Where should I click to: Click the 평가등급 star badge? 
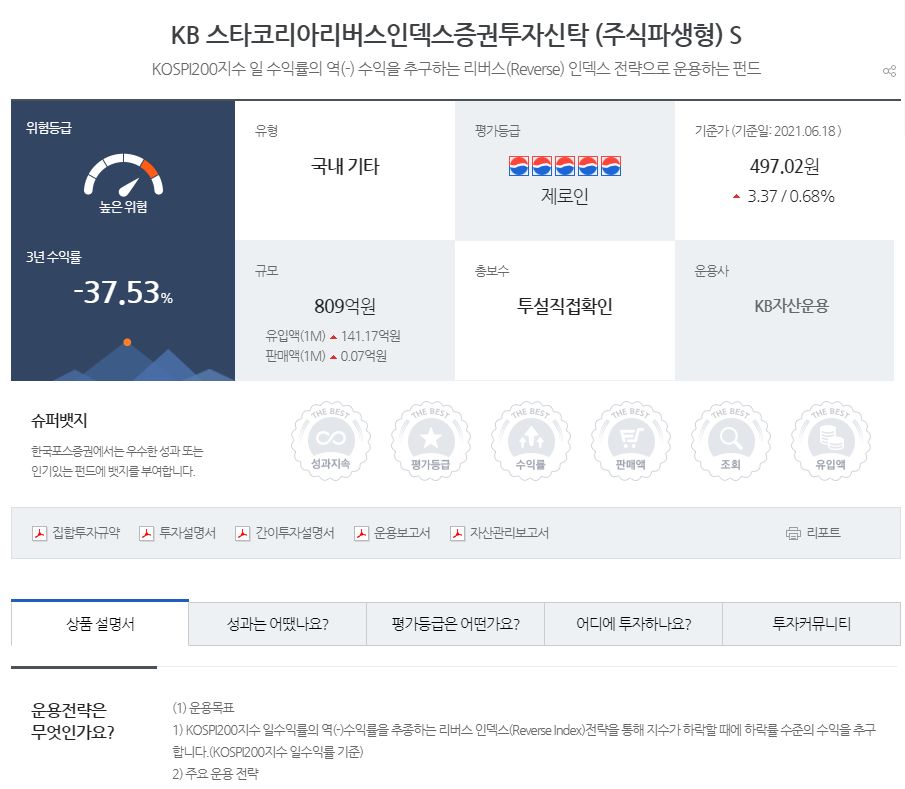pyautogui.click(x=431, y=441)
